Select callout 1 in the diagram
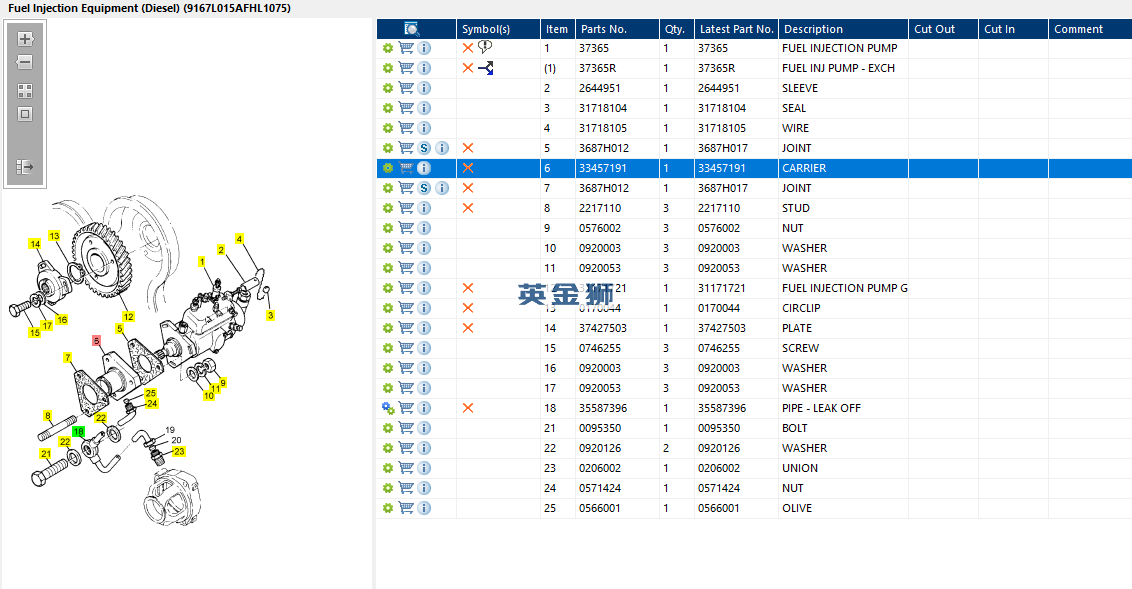This screenshot has width=1132, height=589. pos(201,262)
